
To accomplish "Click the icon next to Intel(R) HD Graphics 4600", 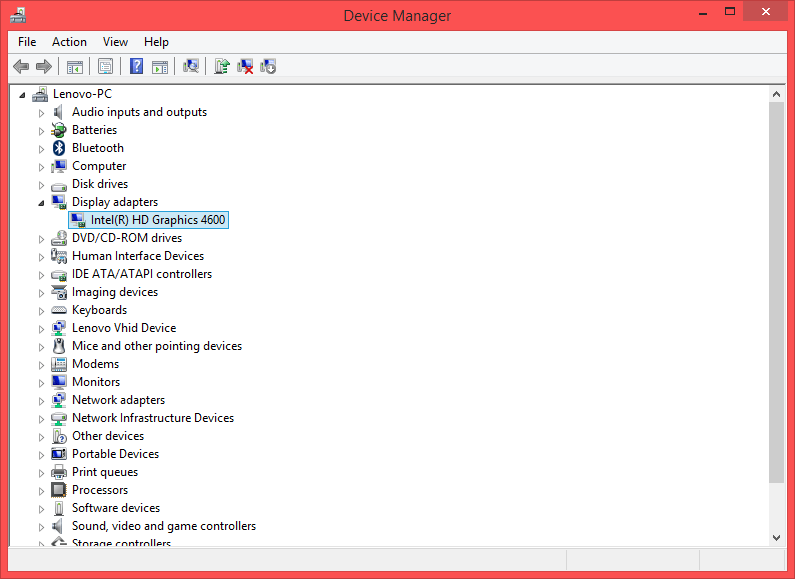I will click(x=78, y=220).
